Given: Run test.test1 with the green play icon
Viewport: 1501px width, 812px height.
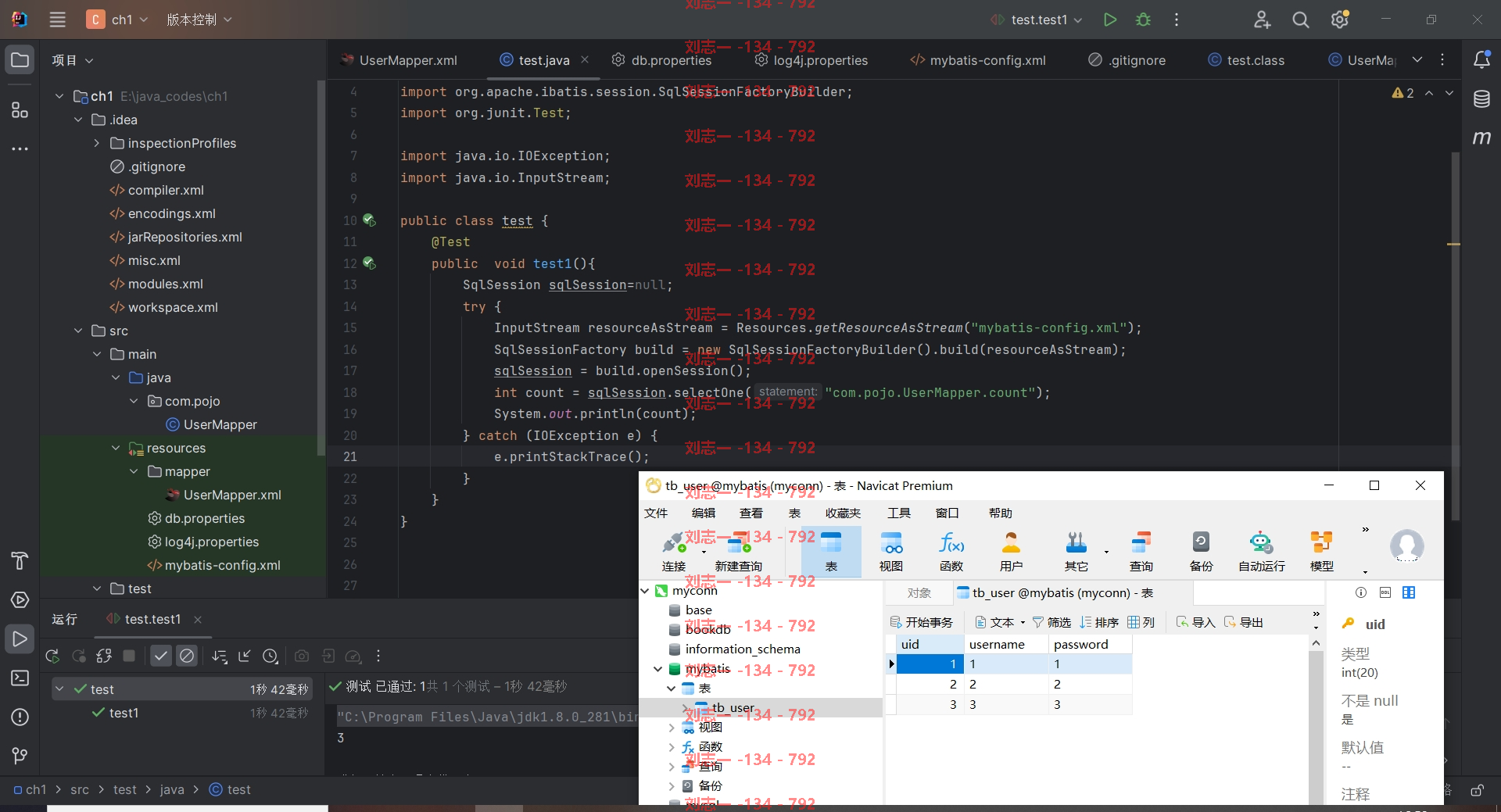Looking at the screenshot, I should (x=1109, y=20).
